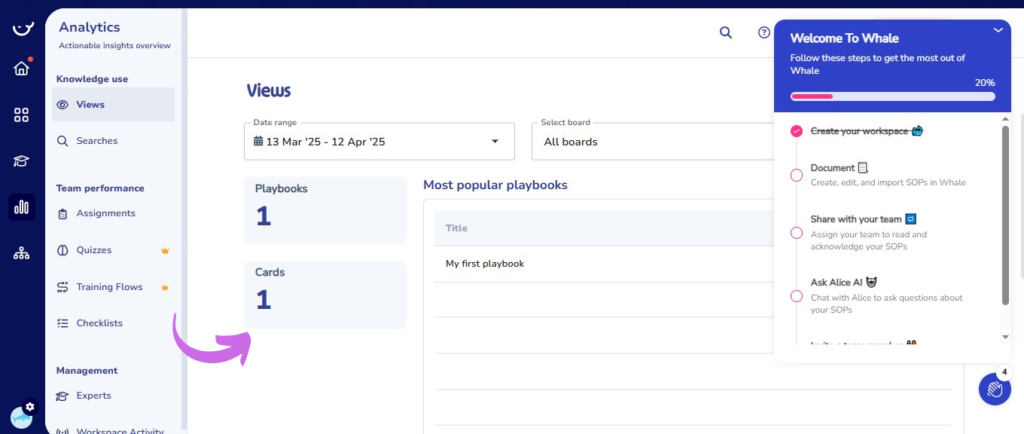Click the calendar icon in Date range
This screenshot has width=1024, height=434.
pos(258,141)
